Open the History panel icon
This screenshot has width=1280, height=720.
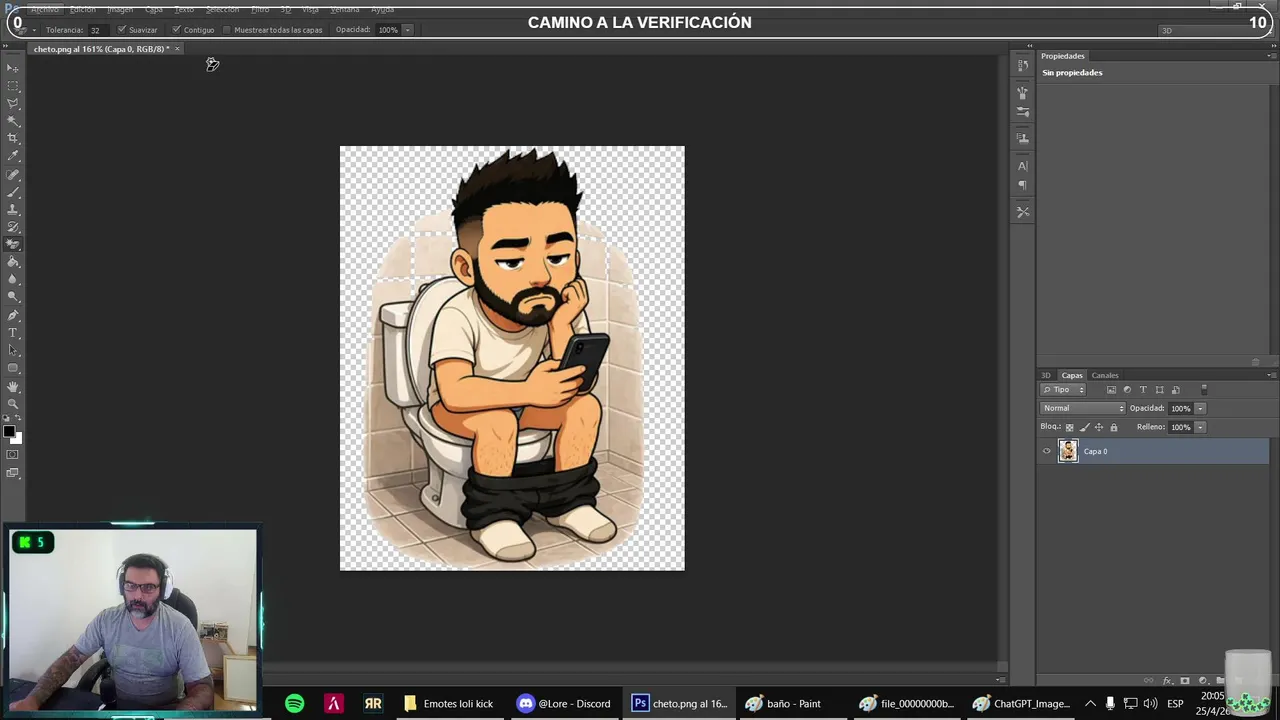click(1022, 66)
